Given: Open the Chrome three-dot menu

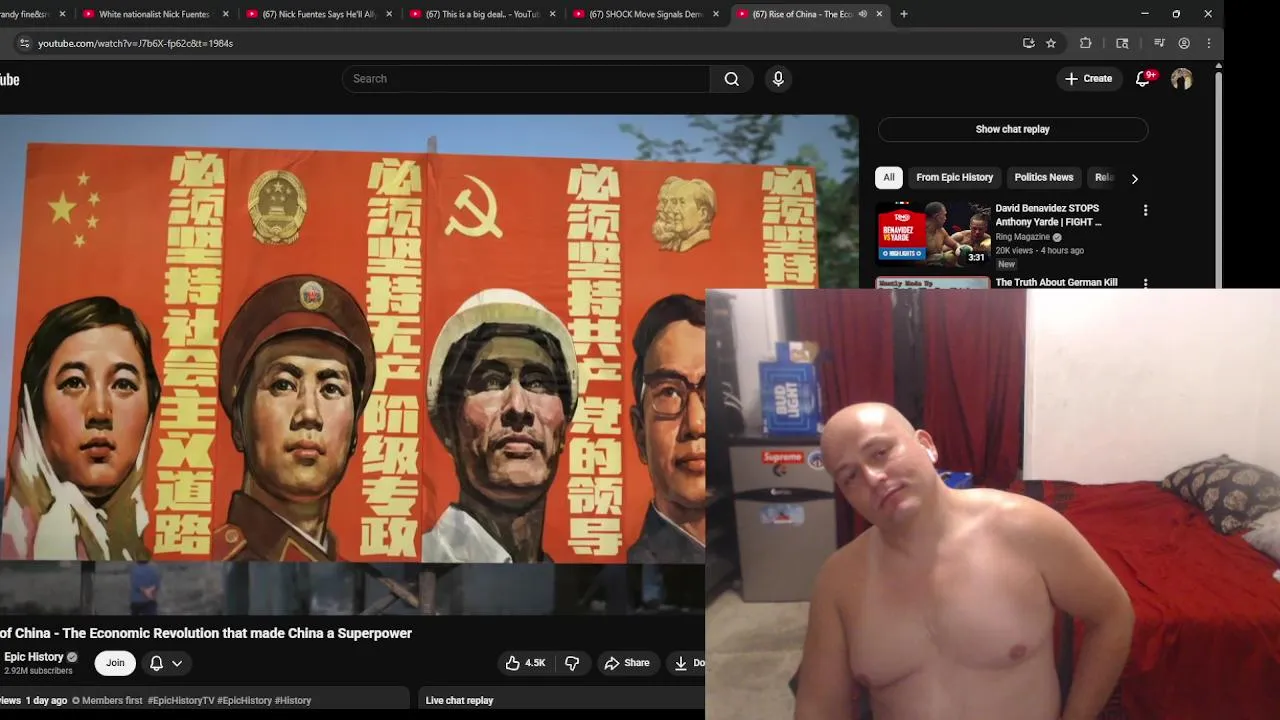Looking at the screenshot, I should tap(1208, 43).
